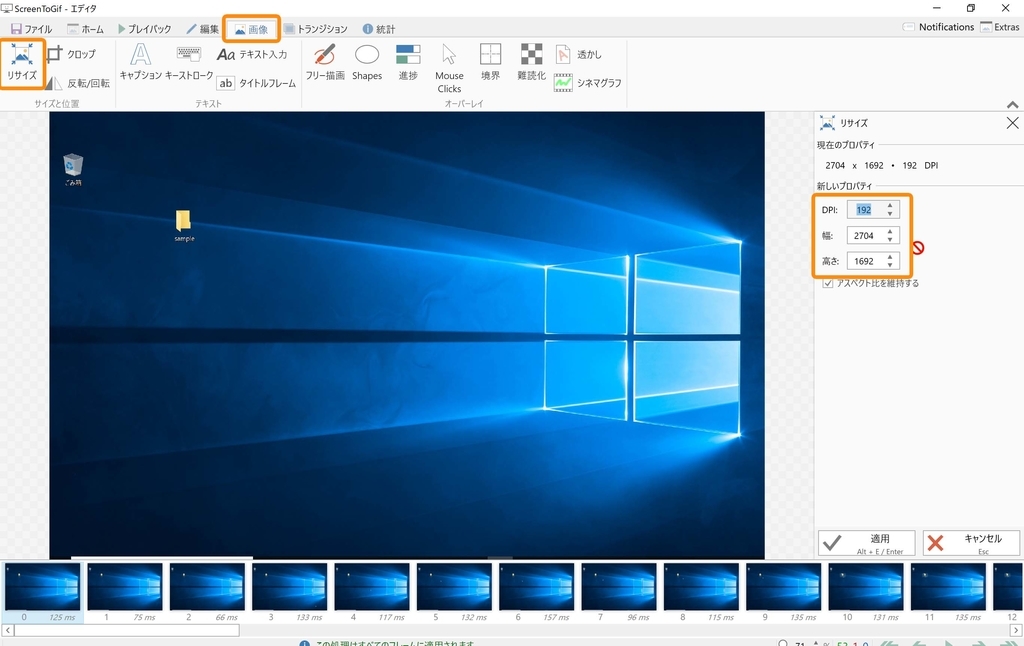
Task: Increase DPI with the up arrow
Action: 889,206
